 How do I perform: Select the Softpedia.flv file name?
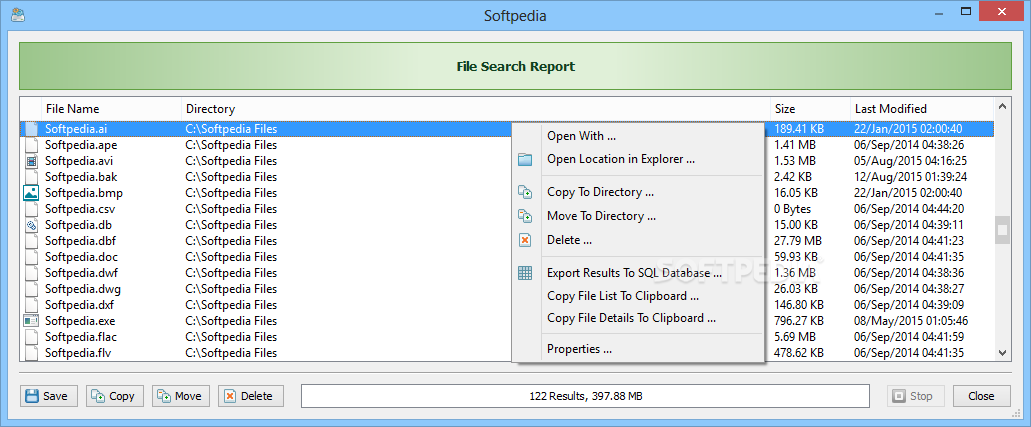(80, 353)
